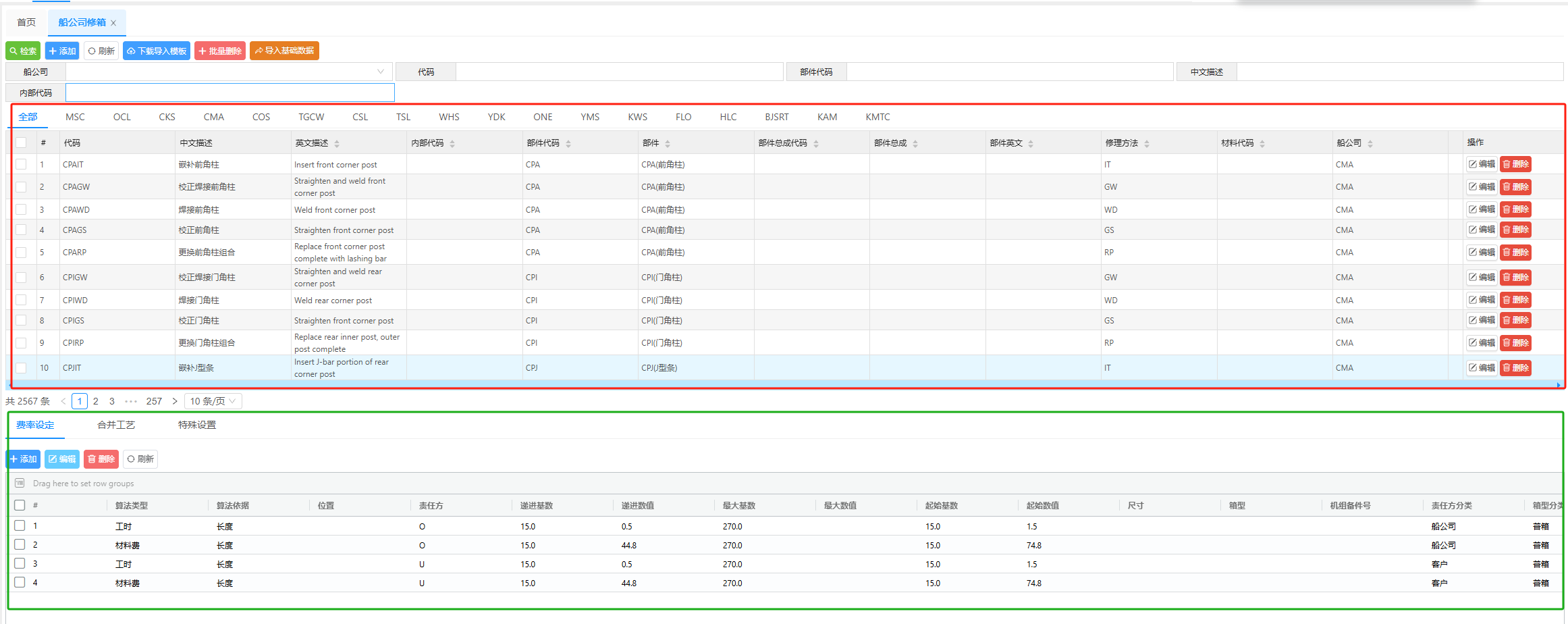Open the 船公司 dropdown filter
Viewport: 1568px width, 624px height.
click(x=229, y=72)
